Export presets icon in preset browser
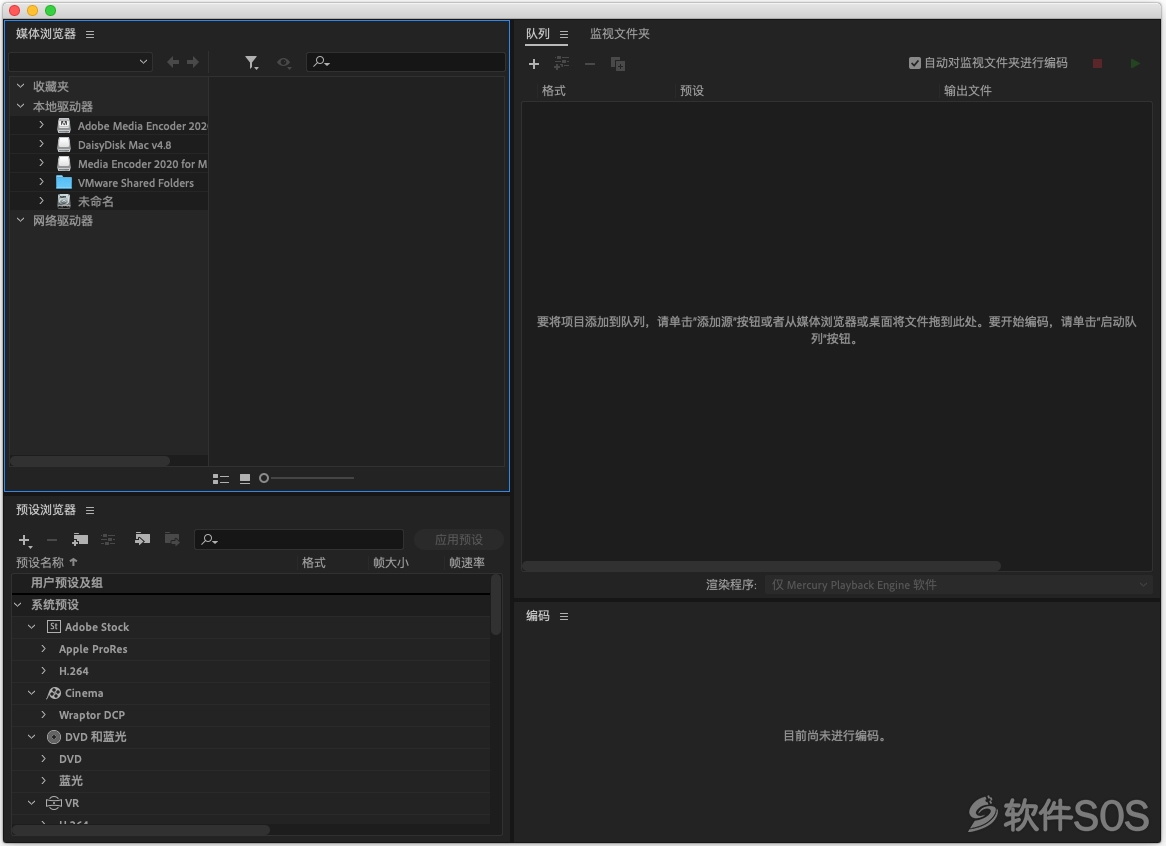 (172, 539)
